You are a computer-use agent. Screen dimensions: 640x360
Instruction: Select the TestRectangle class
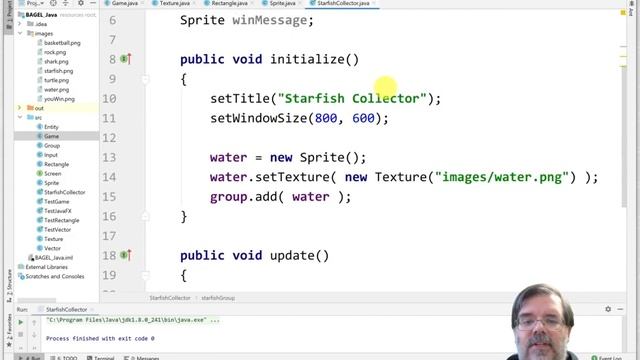point(62,220)
